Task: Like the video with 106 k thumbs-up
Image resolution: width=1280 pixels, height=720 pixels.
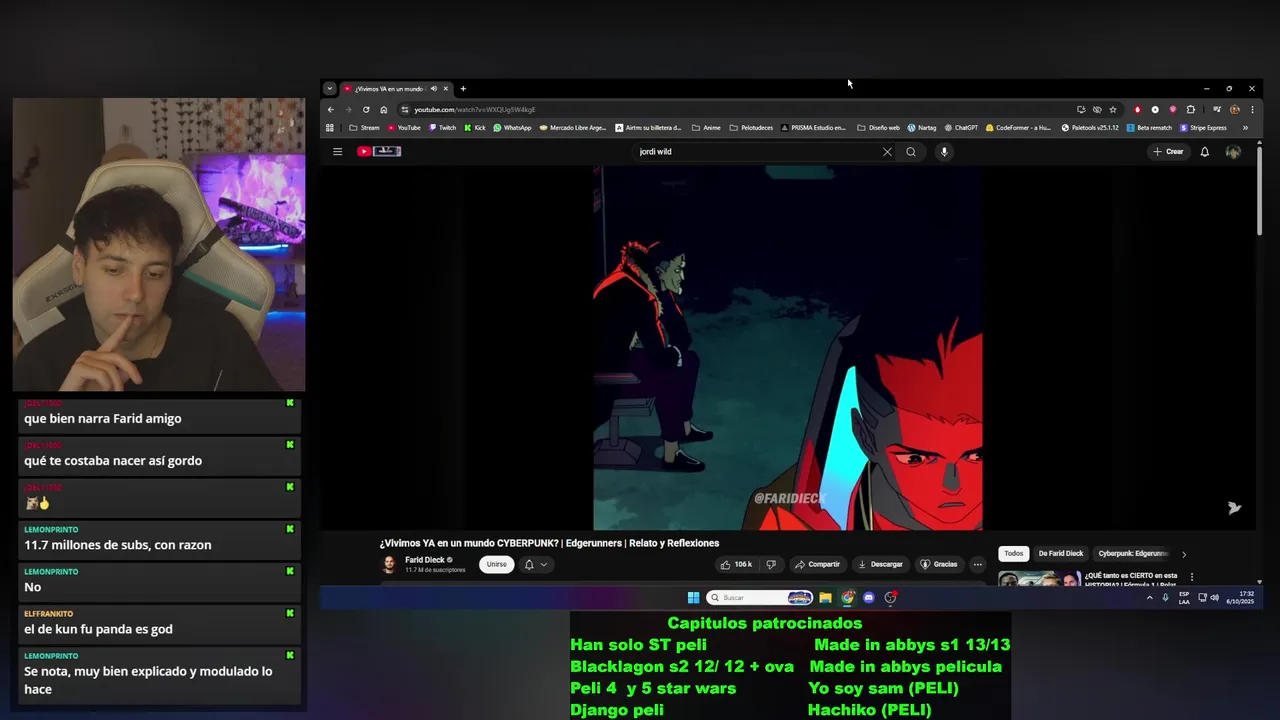Action: pyautogui.click(x=737, y=564)
